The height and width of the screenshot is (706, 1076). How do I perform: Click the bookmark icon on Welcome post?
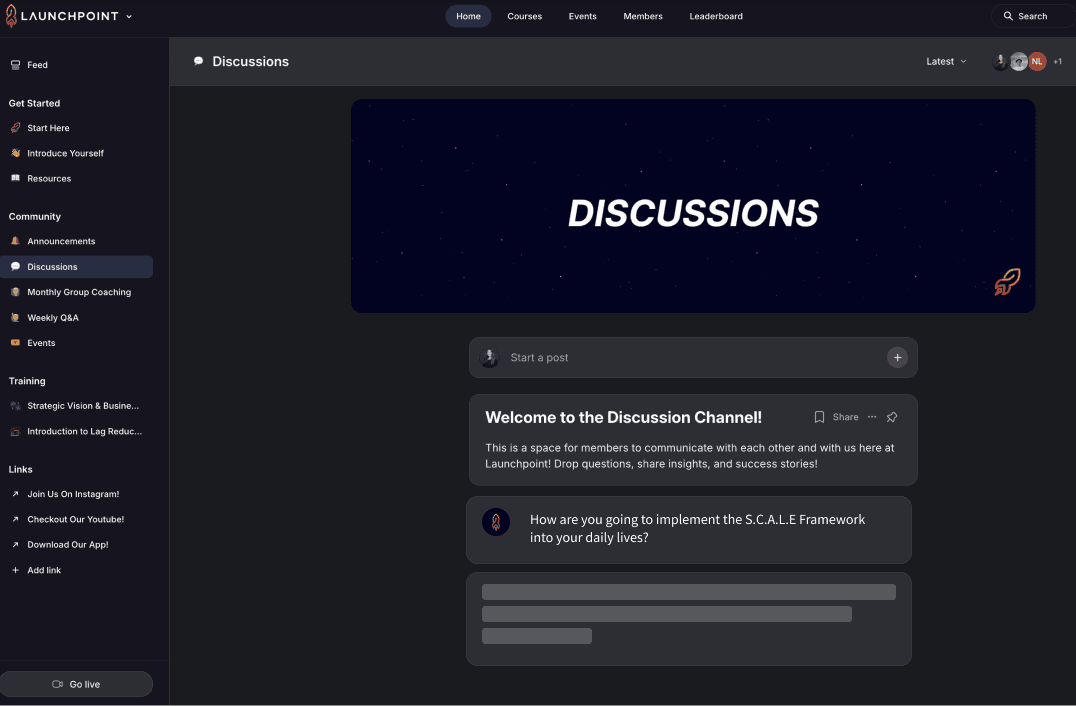819,417
